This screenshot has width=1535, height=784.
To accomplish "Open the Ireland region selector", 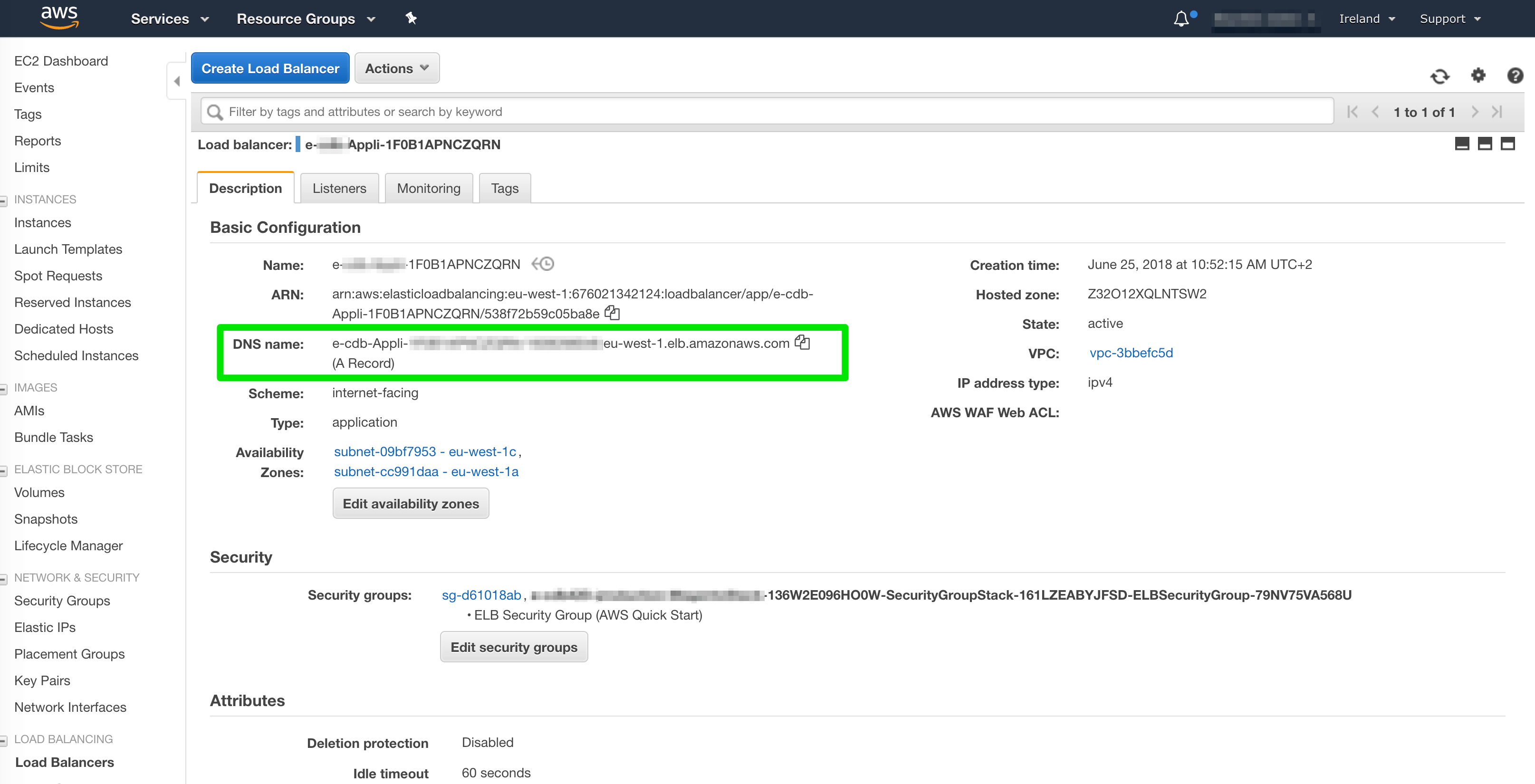I will 1367,19.
